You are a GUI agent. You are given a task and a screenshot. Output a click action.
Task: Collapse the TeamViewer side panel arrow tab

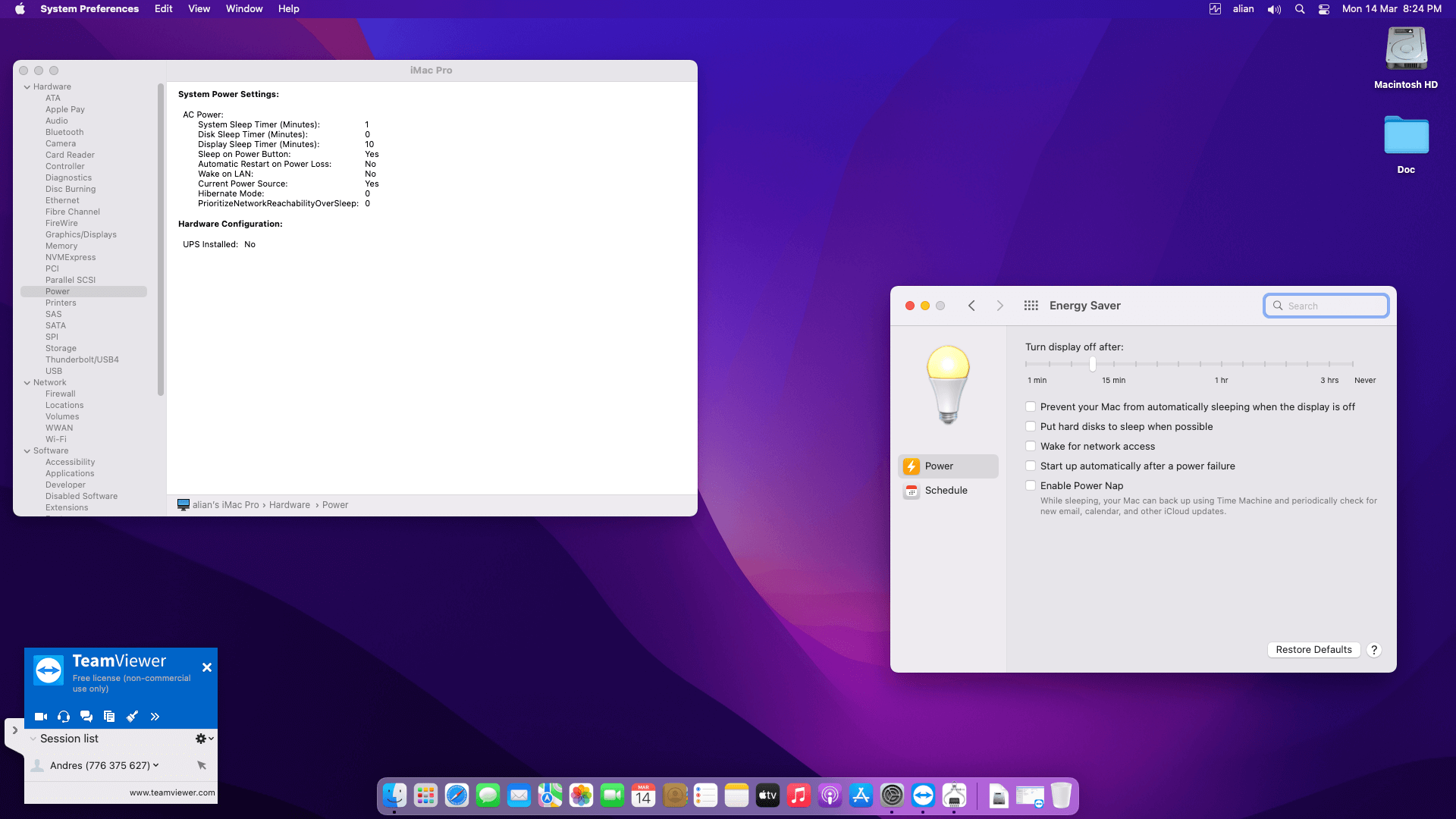pyautogui.click(x=14, y=730)
